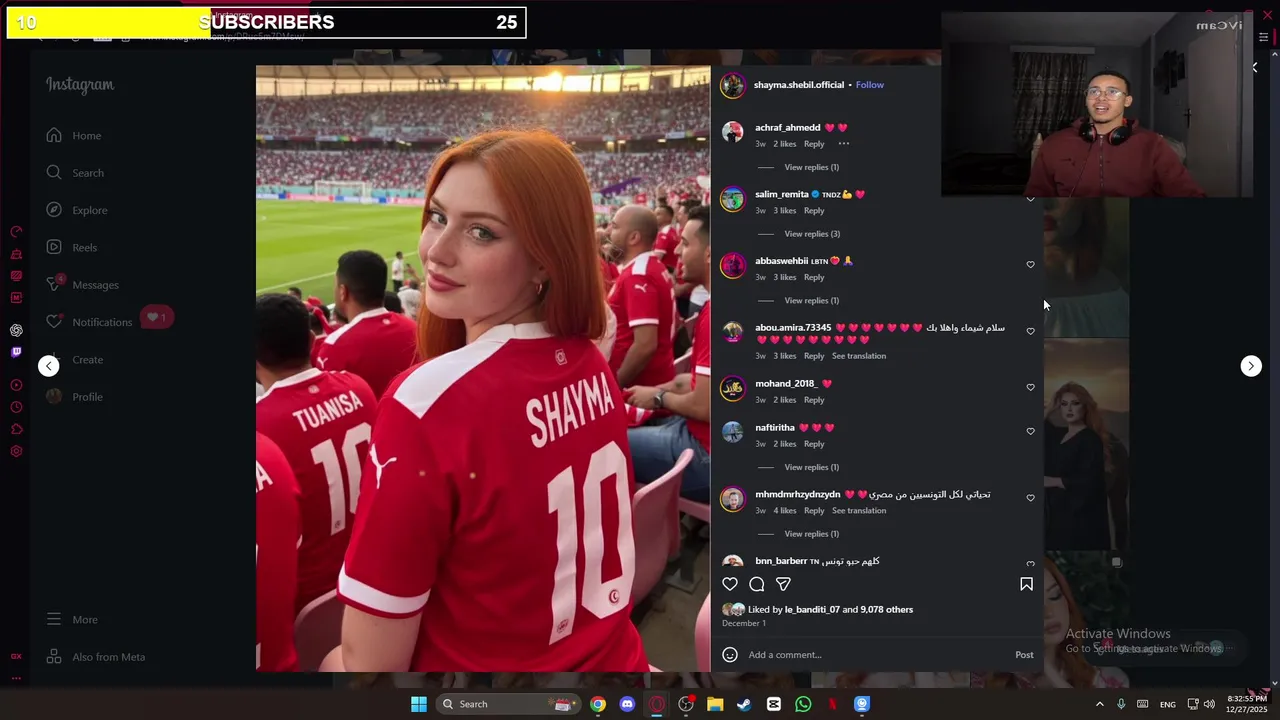The image size is (1280, 720).
Task: Go to next post arrow
Action: pyautogui.click(x=1251, y=366)
